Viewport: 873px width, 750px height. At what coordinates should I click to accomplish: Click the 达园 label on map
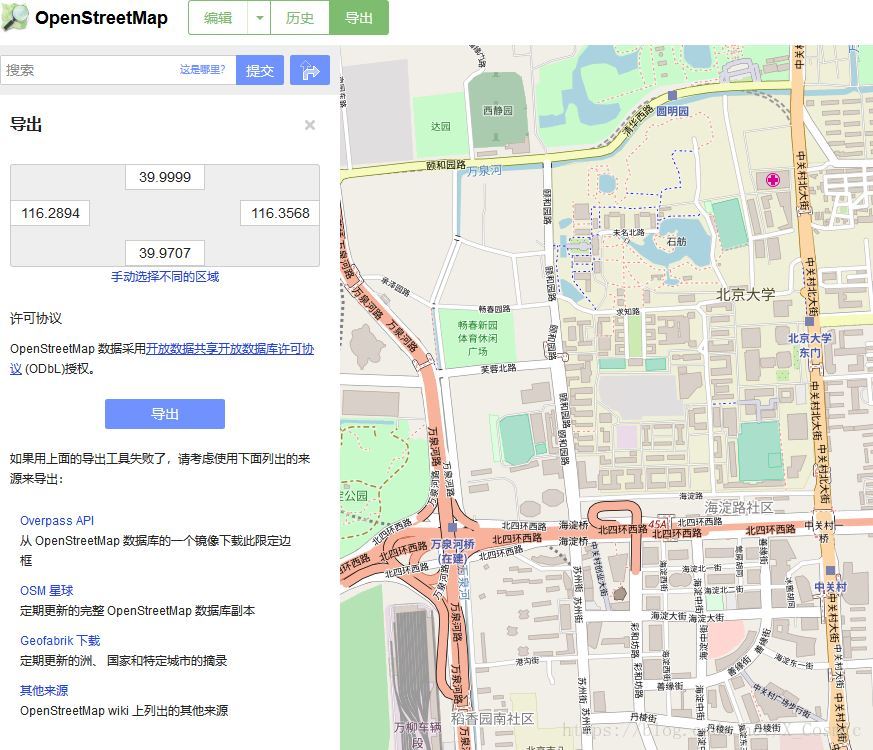[440, 126]
